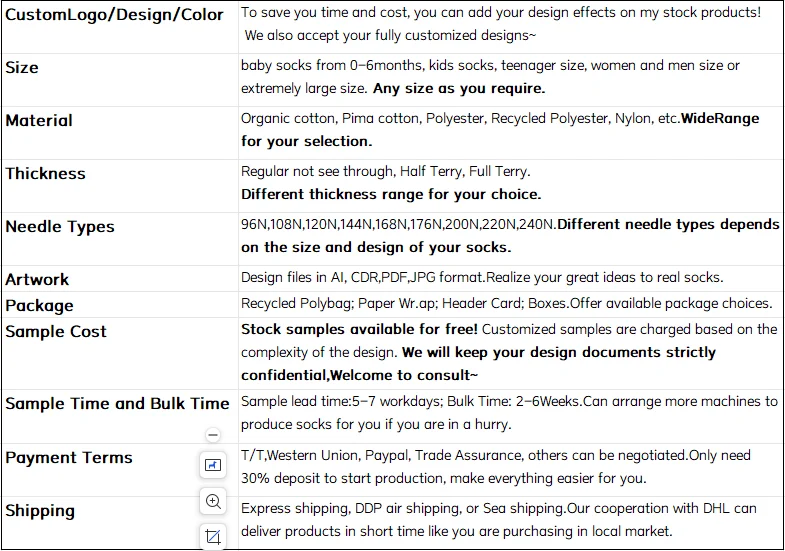Click 'Sample Time and Bulk Time' label
The image size is (785, 551).
coord(117,403)
